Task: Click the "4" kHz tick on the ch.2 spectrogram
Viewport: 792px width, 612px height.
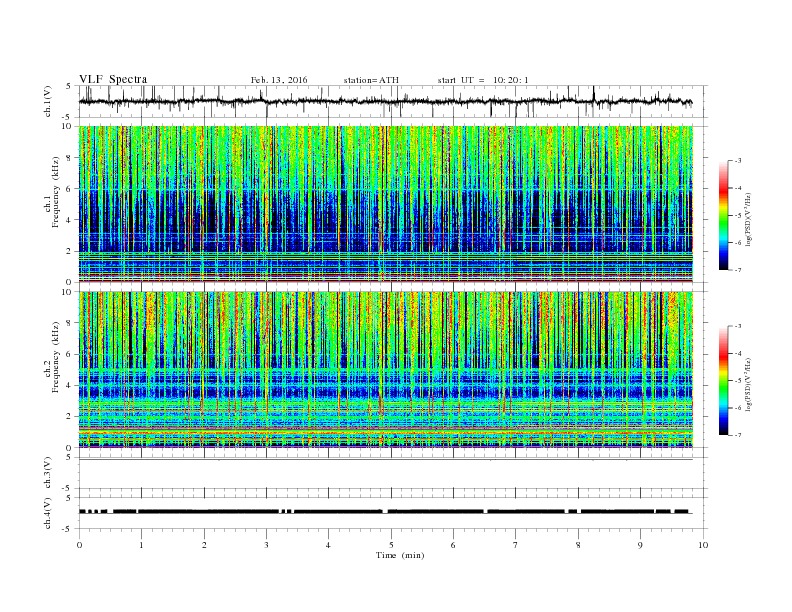Action: tap(69, 385)
